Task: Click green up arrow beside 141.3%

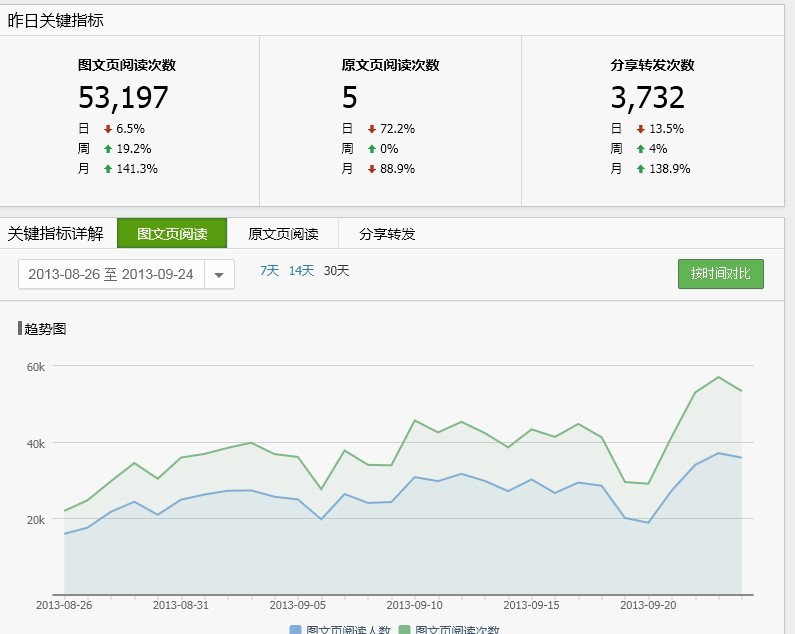Action: coord(107,169)
